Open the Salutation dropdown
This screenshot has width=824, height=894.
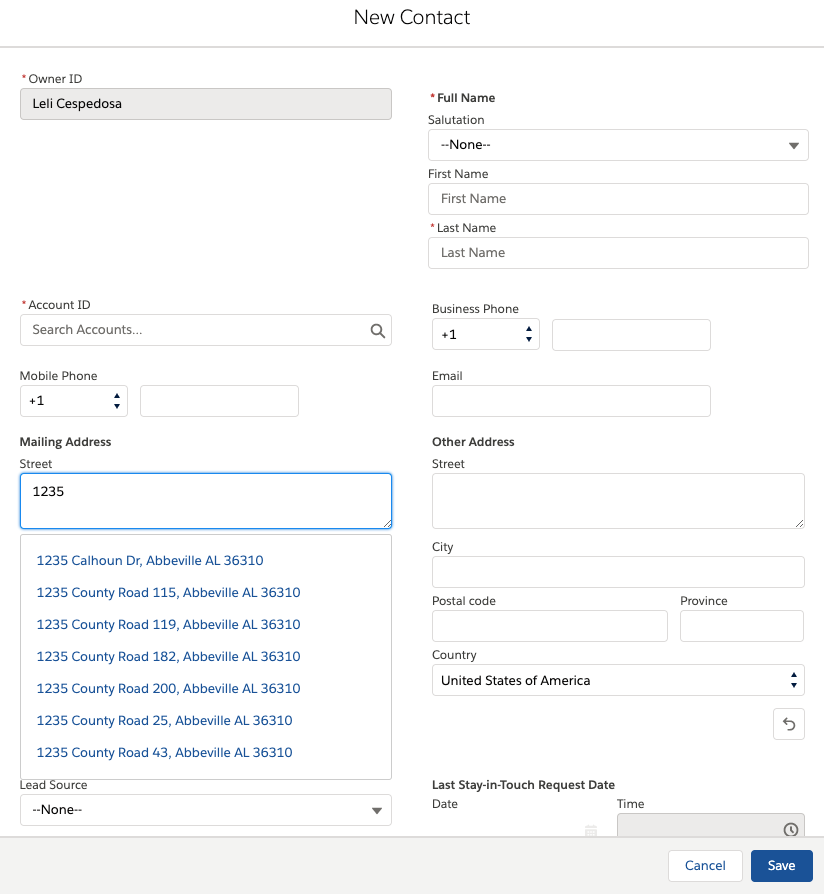click(x=618, y=145)
